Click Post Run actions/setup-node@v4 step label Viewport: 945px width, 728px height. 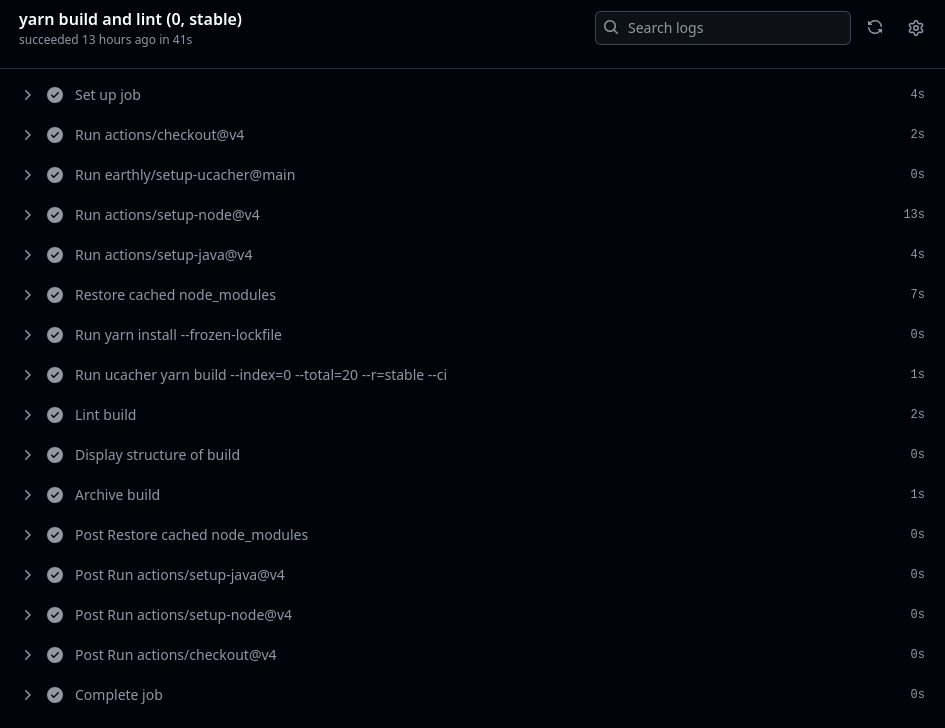(183, 615)
